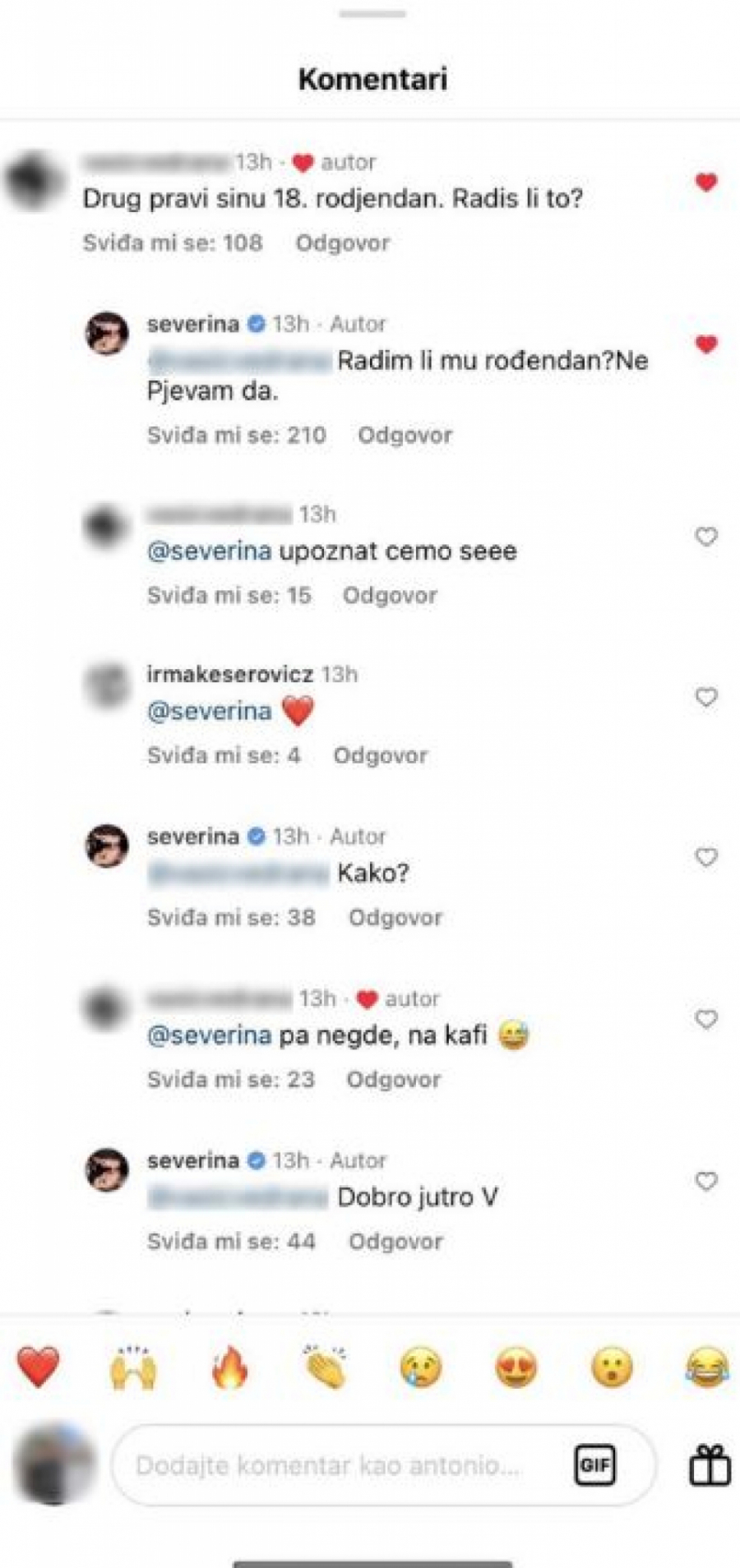Tap the red heart quick-reaction emoji

(39, 1367)
